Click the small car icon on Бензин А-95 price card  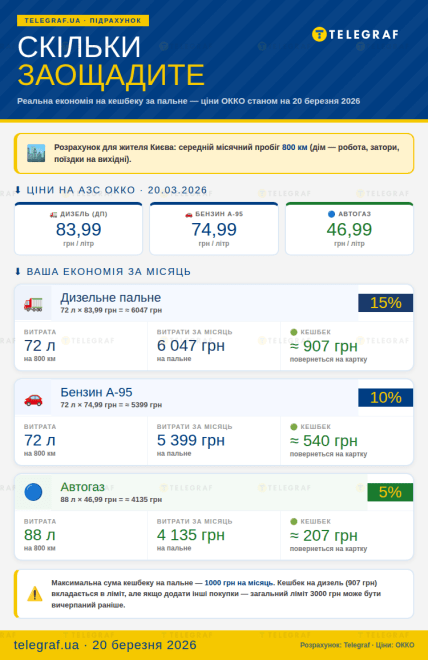[x=189, y=214]
